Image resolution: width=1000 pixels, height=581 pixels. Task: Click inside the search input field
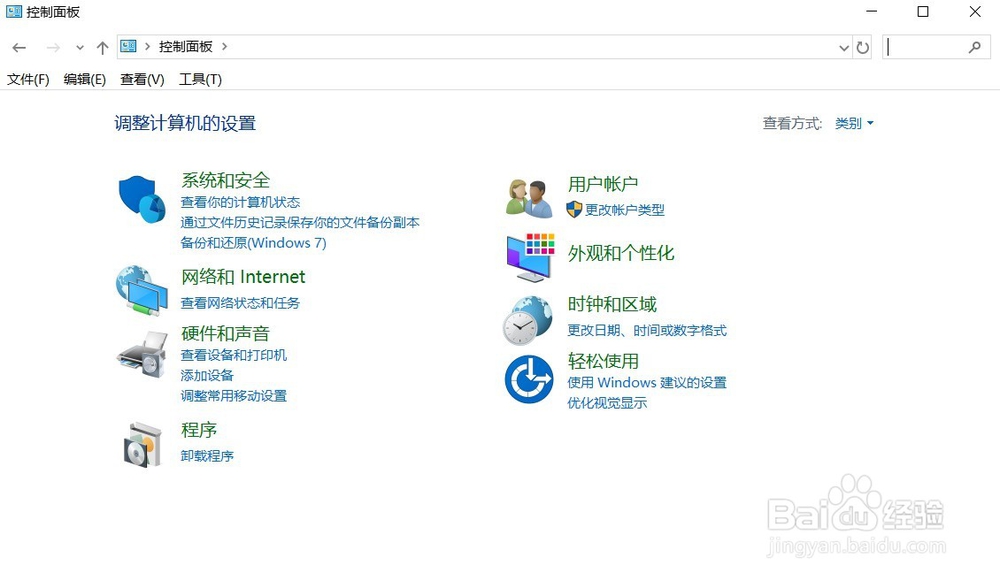(930, 46)
